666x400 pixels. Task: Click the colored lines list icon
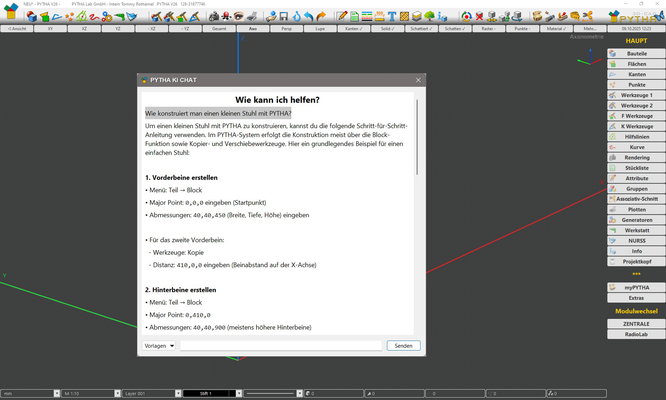point(367,17)
